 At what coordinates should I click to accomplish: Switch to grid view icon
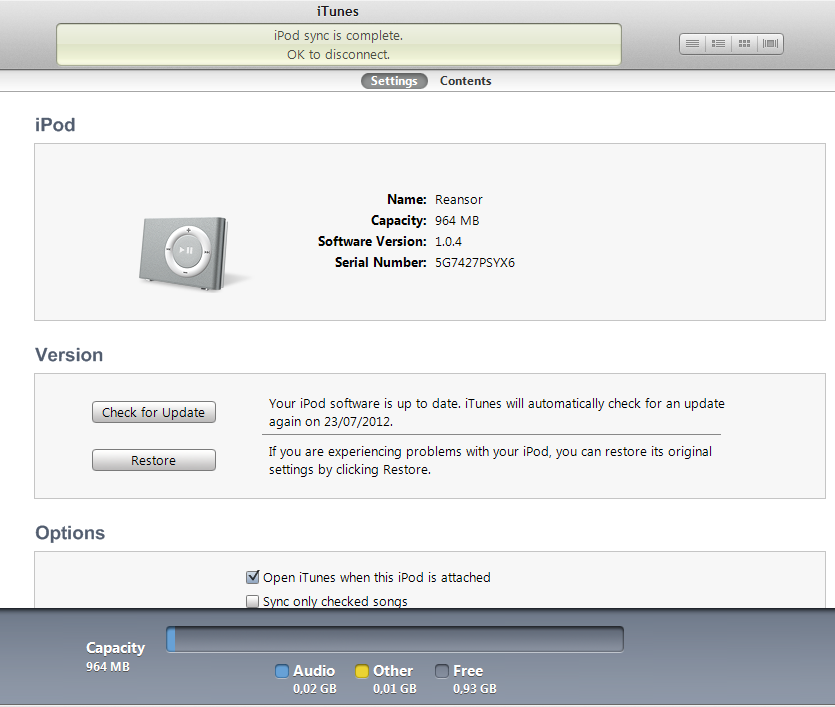[744, 44]
